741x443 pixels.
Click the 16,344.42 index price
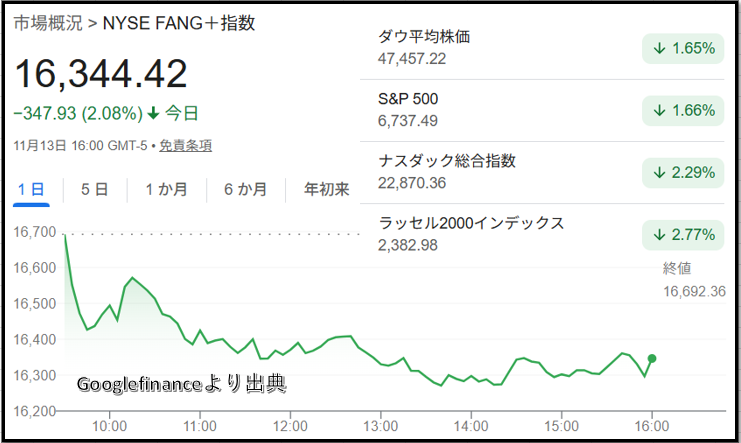click(x=101, y=72)
